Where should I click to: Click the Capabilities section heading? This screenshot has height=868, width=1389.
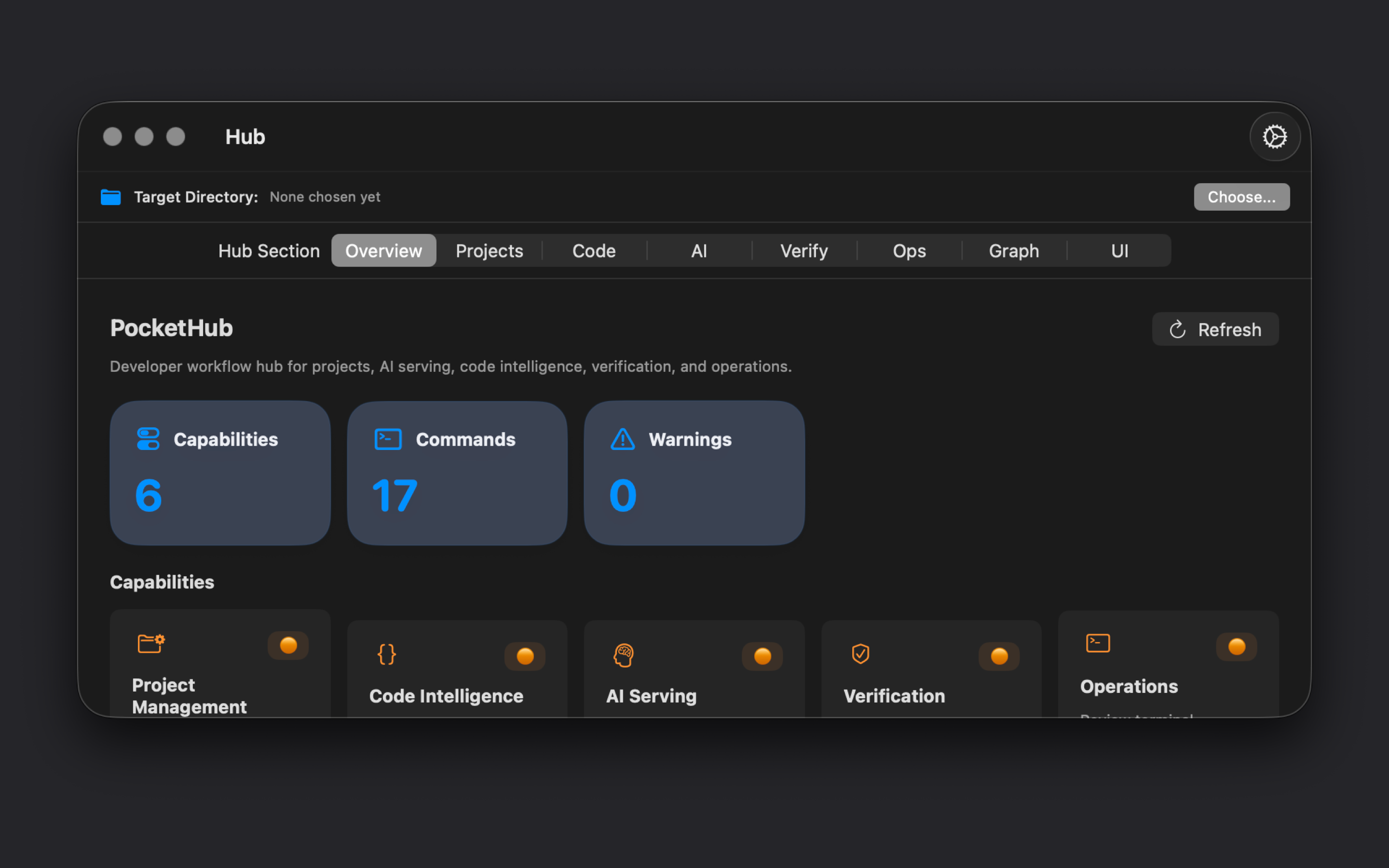pyautogui.click(x=162, y=582)
